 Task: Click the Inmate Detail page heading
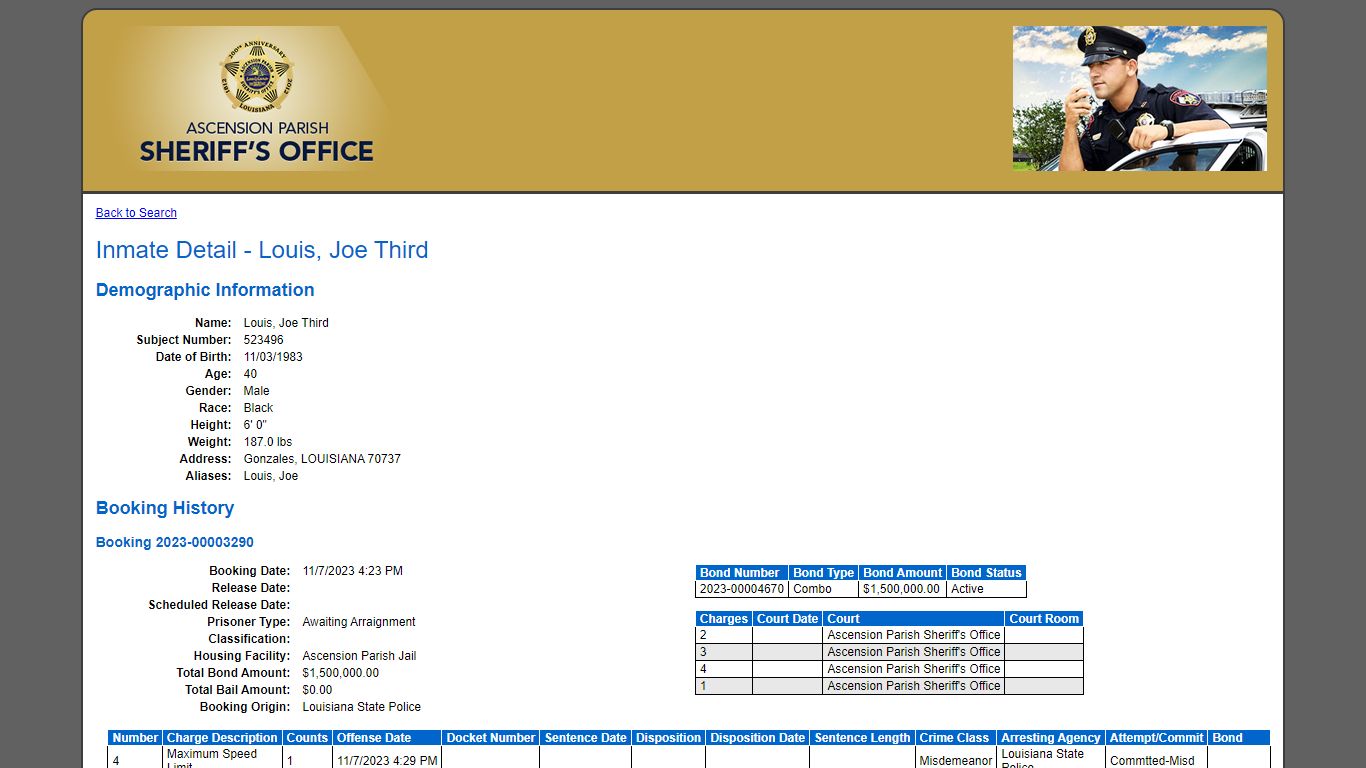click(262, 250)
